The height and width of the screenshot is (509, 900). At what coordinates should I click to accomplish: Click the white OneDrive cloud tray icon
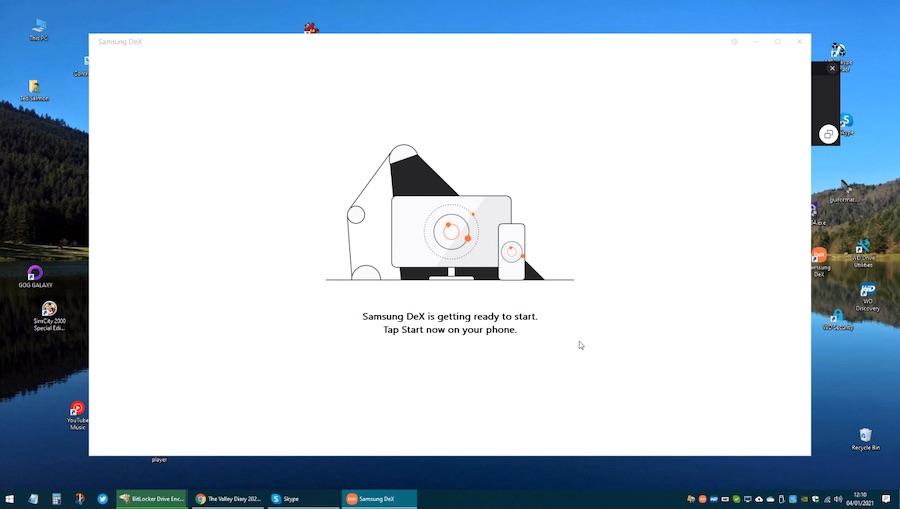pos(770,499)
